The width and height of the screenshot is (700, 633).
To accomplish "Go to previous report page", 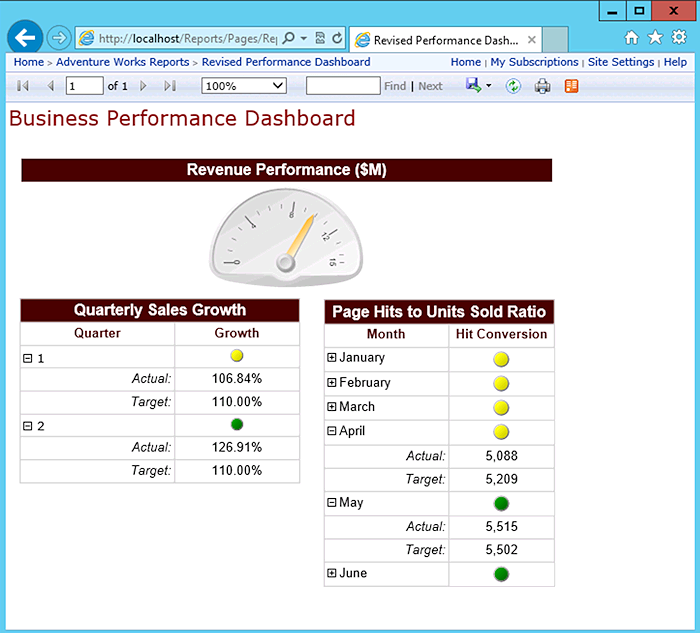I will pyautogui.click(x=51, y=86).
